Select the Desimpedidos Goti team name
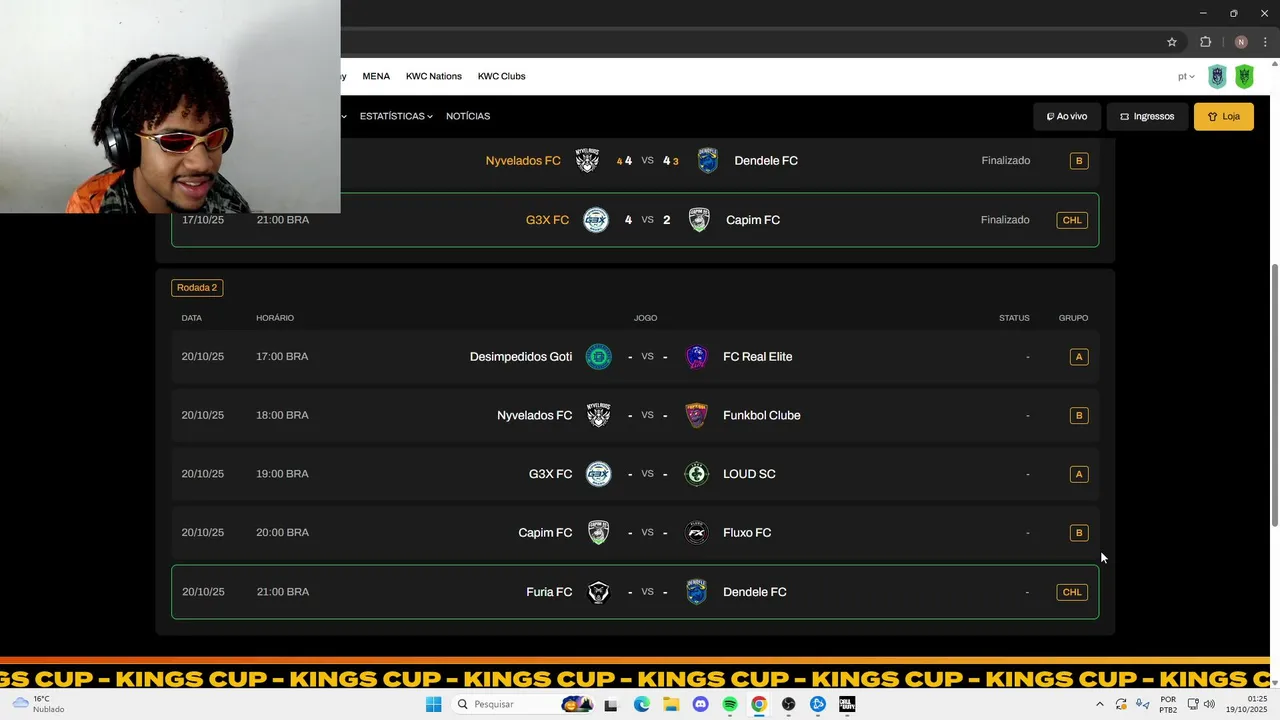The height and width of the screenshot is (720, 1280). [x=521, y=357]
